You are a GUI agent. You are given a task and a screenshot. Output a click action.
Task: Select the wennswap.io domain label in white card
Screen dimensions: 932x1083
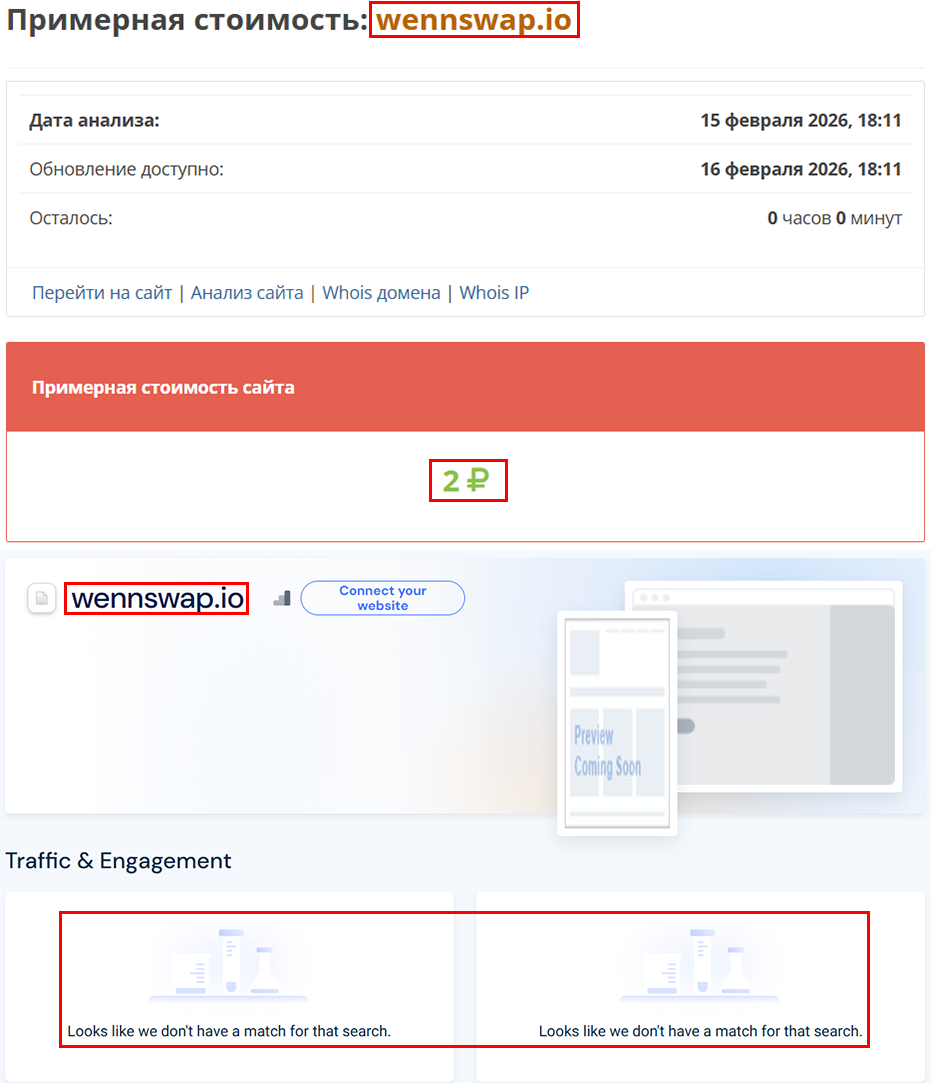(x=156, y=598)
